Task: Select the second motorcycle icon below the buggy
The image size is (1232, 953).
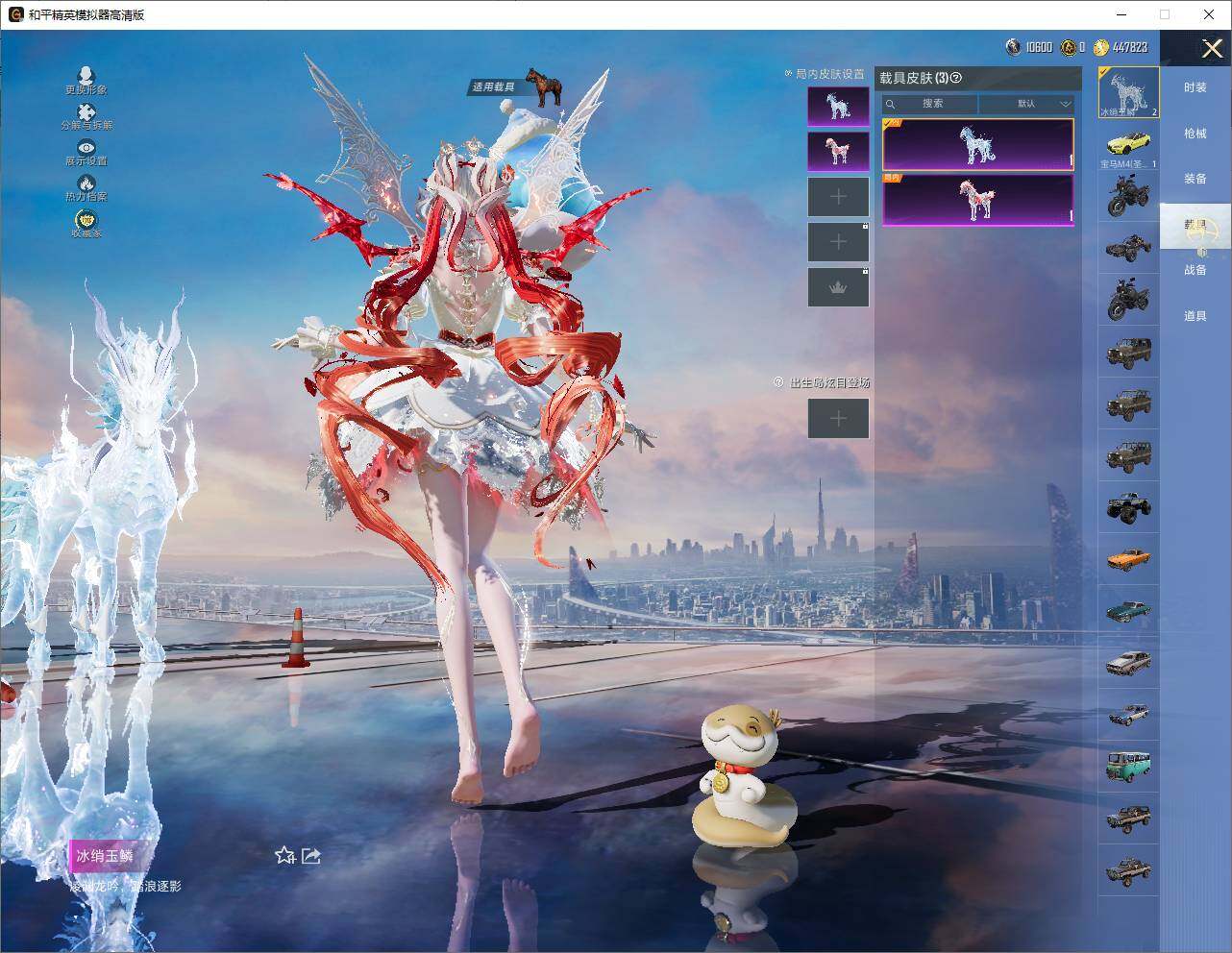Action: [x=1128, y=301]
